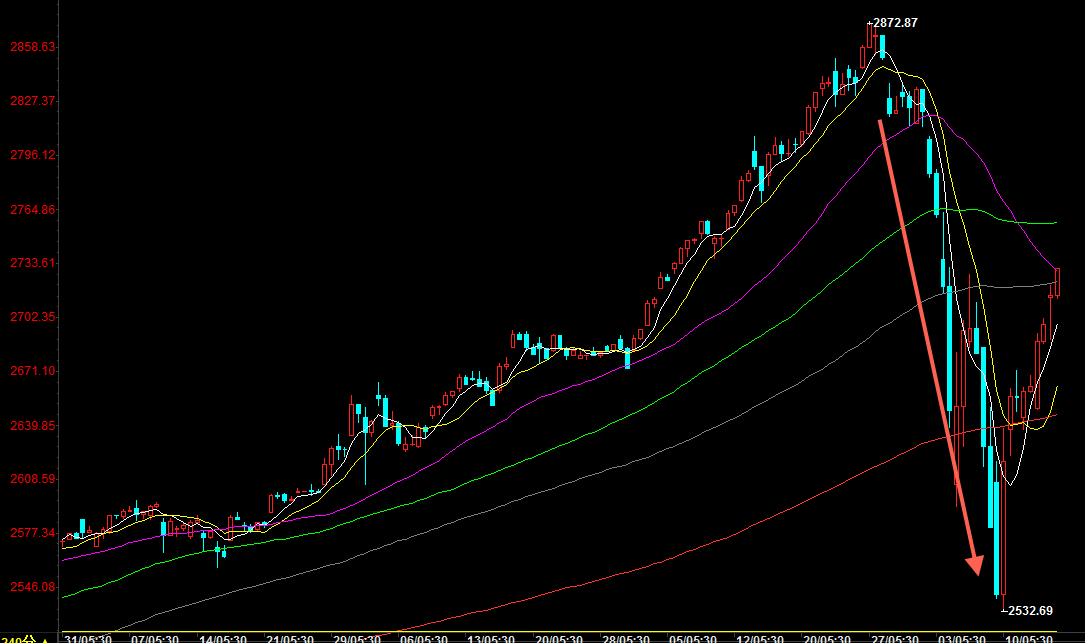This screenshot has height=643, width=1085.
Task: Click the tall cyan candle at the chart low
Action: coord(997,538)
